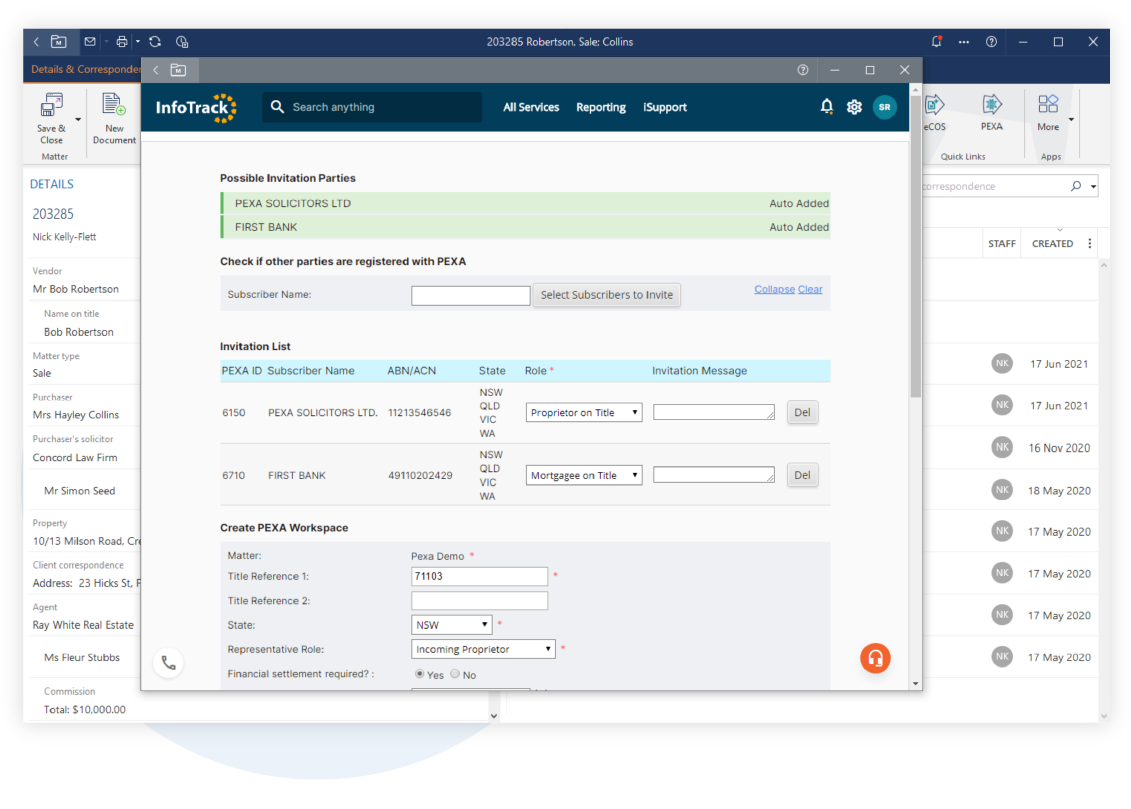Click the InfoTrack window vertical scrollbar
The width and height of the screenshot is (1131, 809).
pyautogui.click(x=915, y=247)
